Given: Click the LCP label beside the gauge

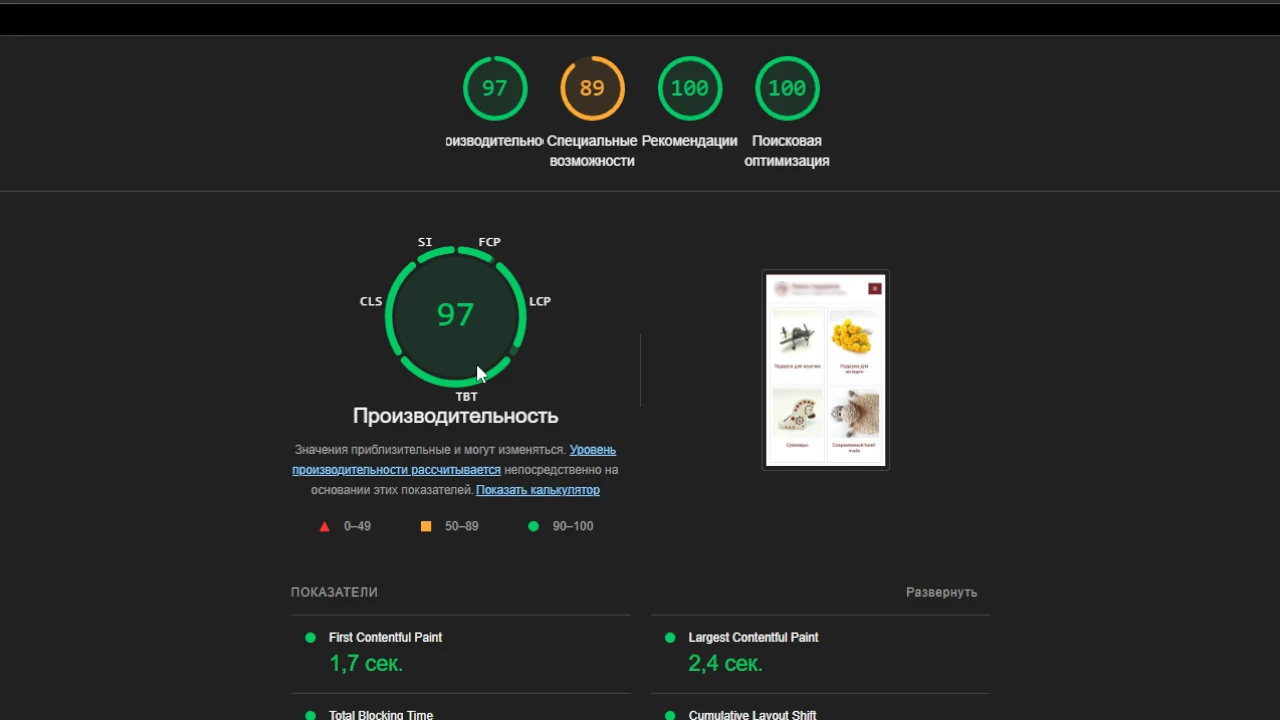Looking at the screenshot, I should click(540, 301).
